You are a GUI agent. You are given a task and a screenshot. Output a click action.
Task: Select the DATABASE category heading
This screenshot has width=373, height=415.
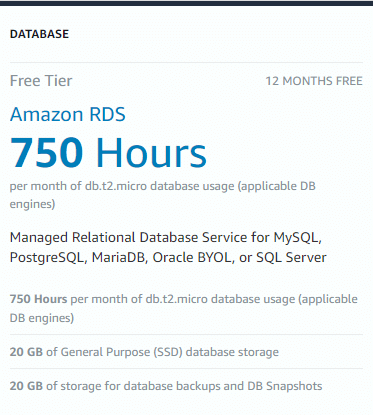click(x=39, y=34)
